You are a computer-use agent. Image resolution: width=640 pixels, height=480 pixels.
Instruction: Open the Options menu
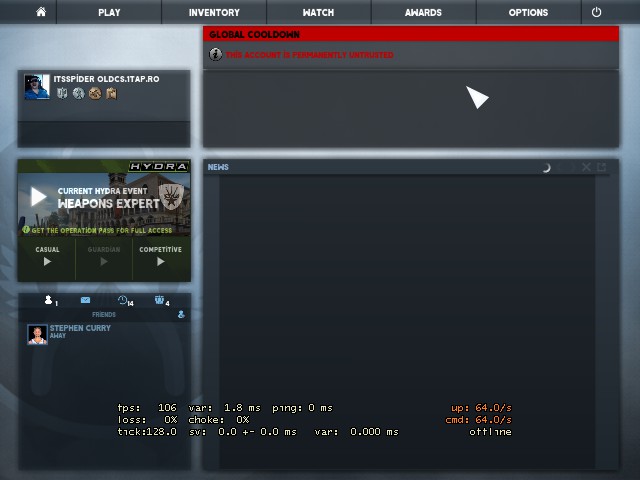pos(528,12)
